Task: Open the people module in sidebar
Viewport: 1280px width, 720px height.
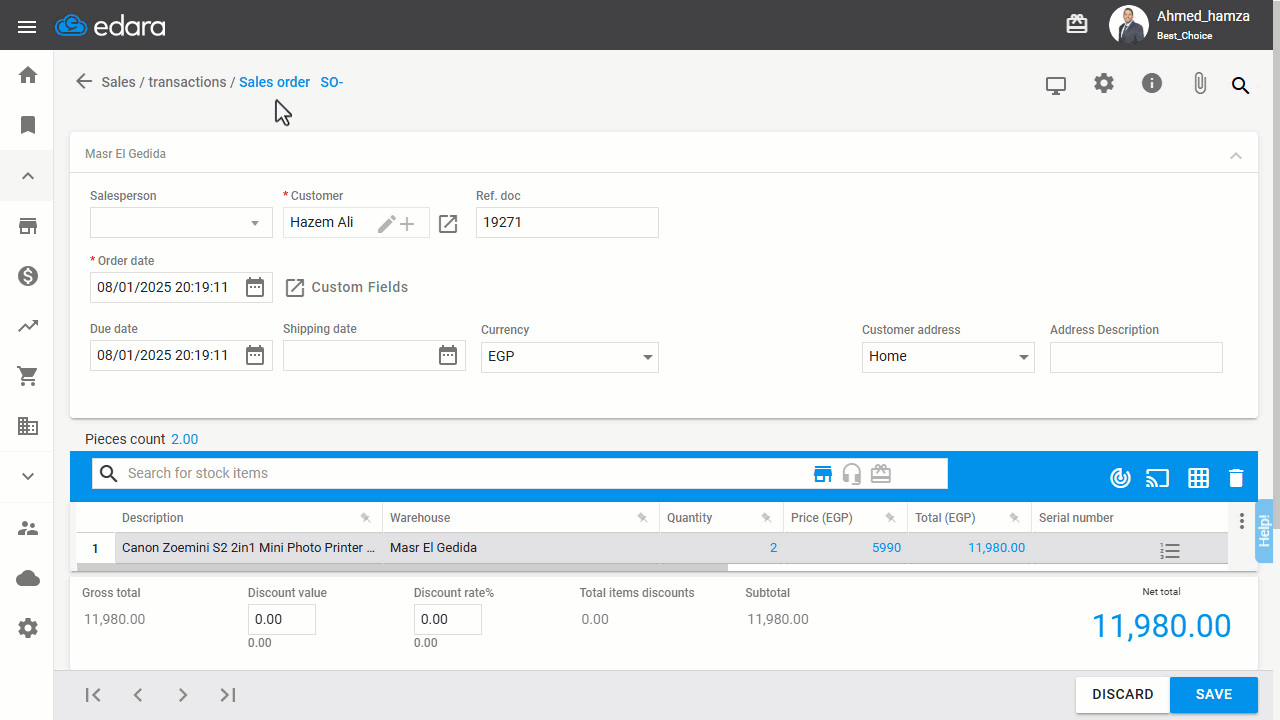Action: [28, 528]
